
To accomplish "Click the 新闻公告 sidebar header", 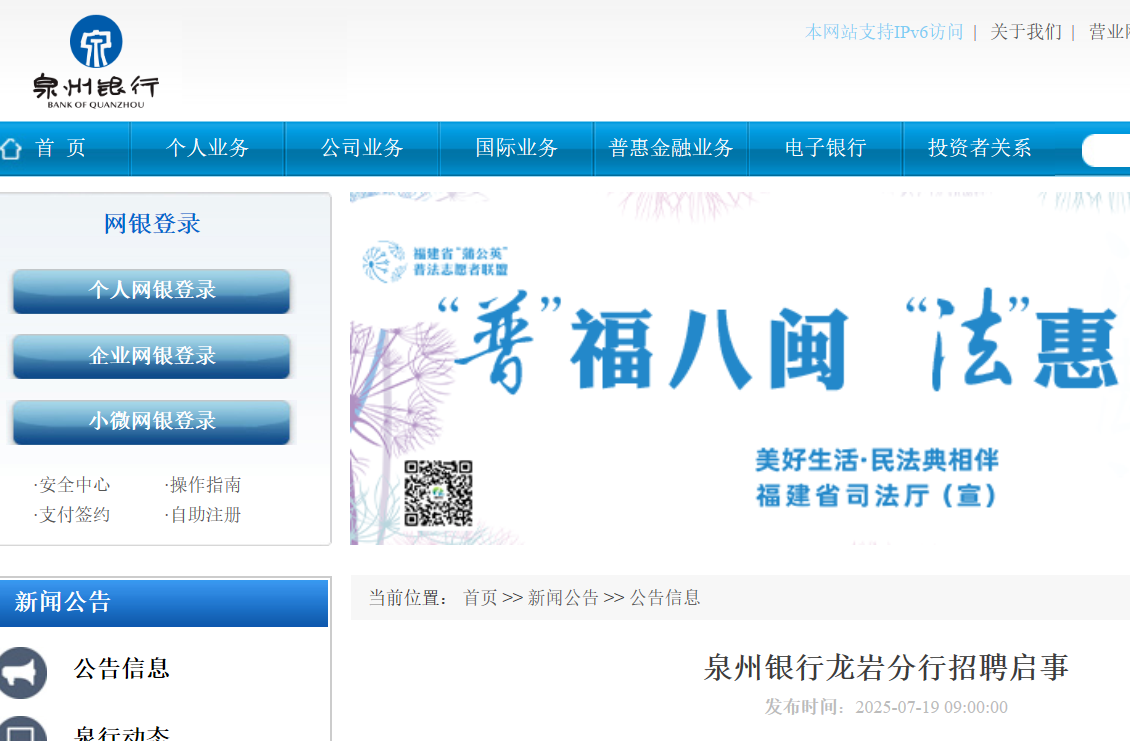I will tap(164, 603).
